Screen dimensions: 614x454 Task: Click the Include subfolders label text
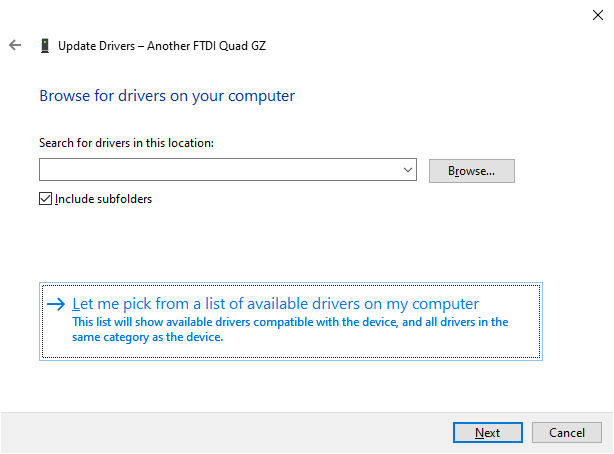tap(103, 199)
